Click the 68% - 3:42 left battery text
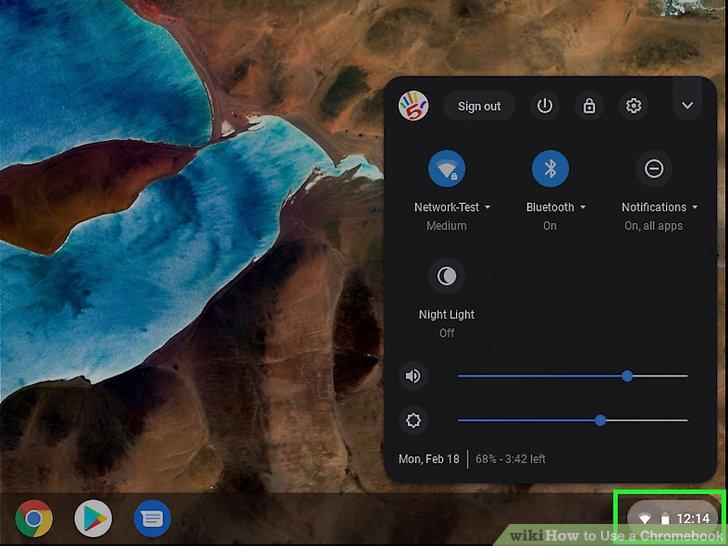The height and width of the screenshot is (546, 728). [511, 459]
